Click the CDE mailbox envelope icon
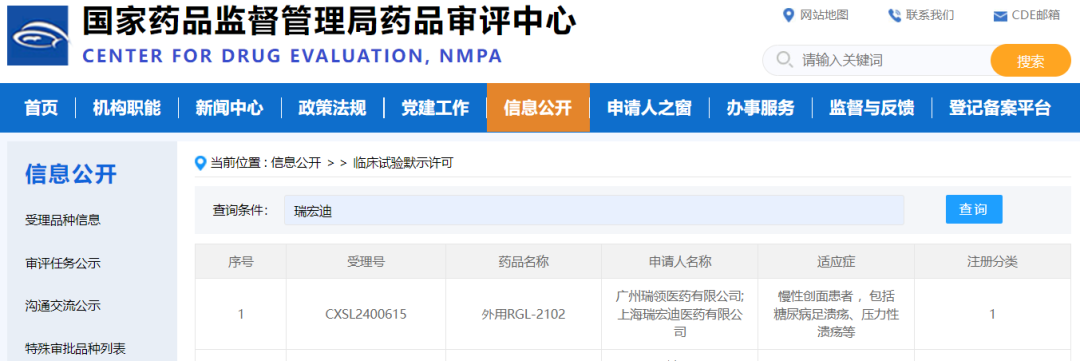This screenshot has height=361, width=1080. pos(1000,17)
